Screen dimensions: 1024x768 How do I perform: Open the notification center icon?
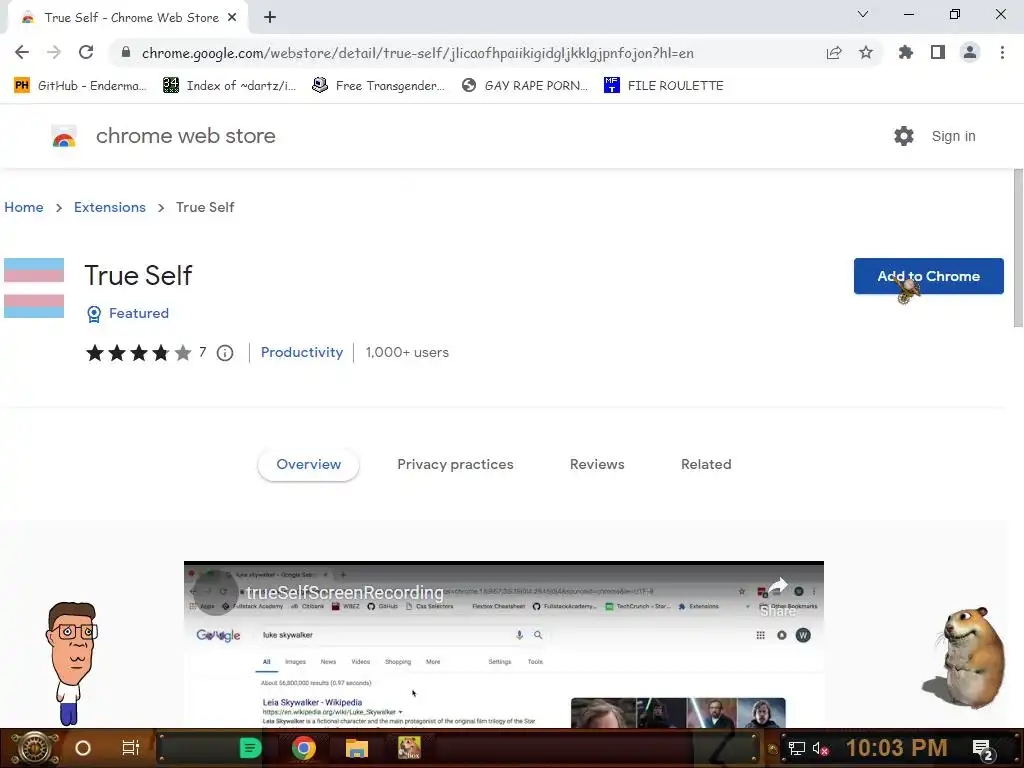pyautogui.click(x=983, y=750)
